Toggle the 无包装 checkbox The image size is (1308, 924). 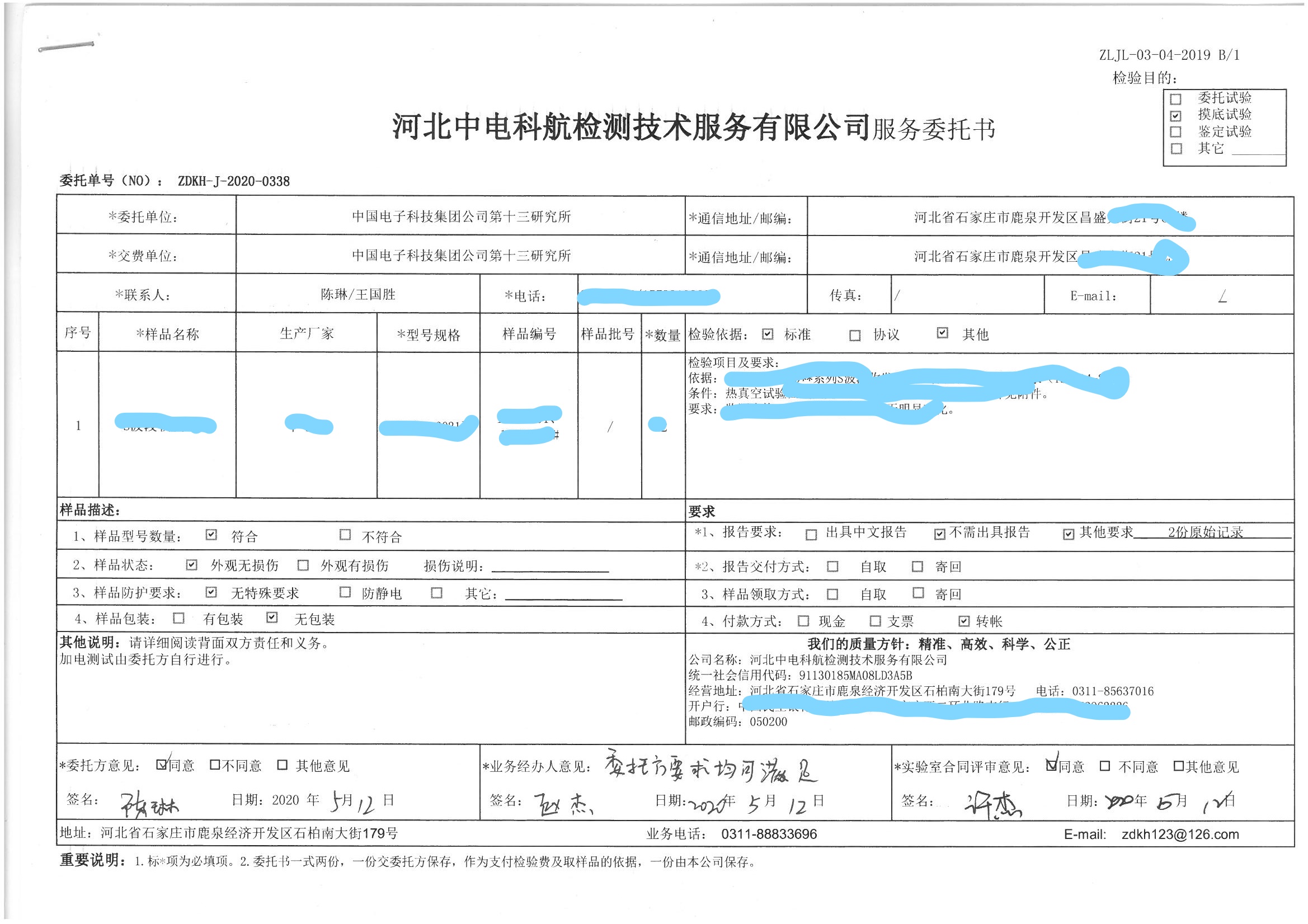[x=272, y=617]
